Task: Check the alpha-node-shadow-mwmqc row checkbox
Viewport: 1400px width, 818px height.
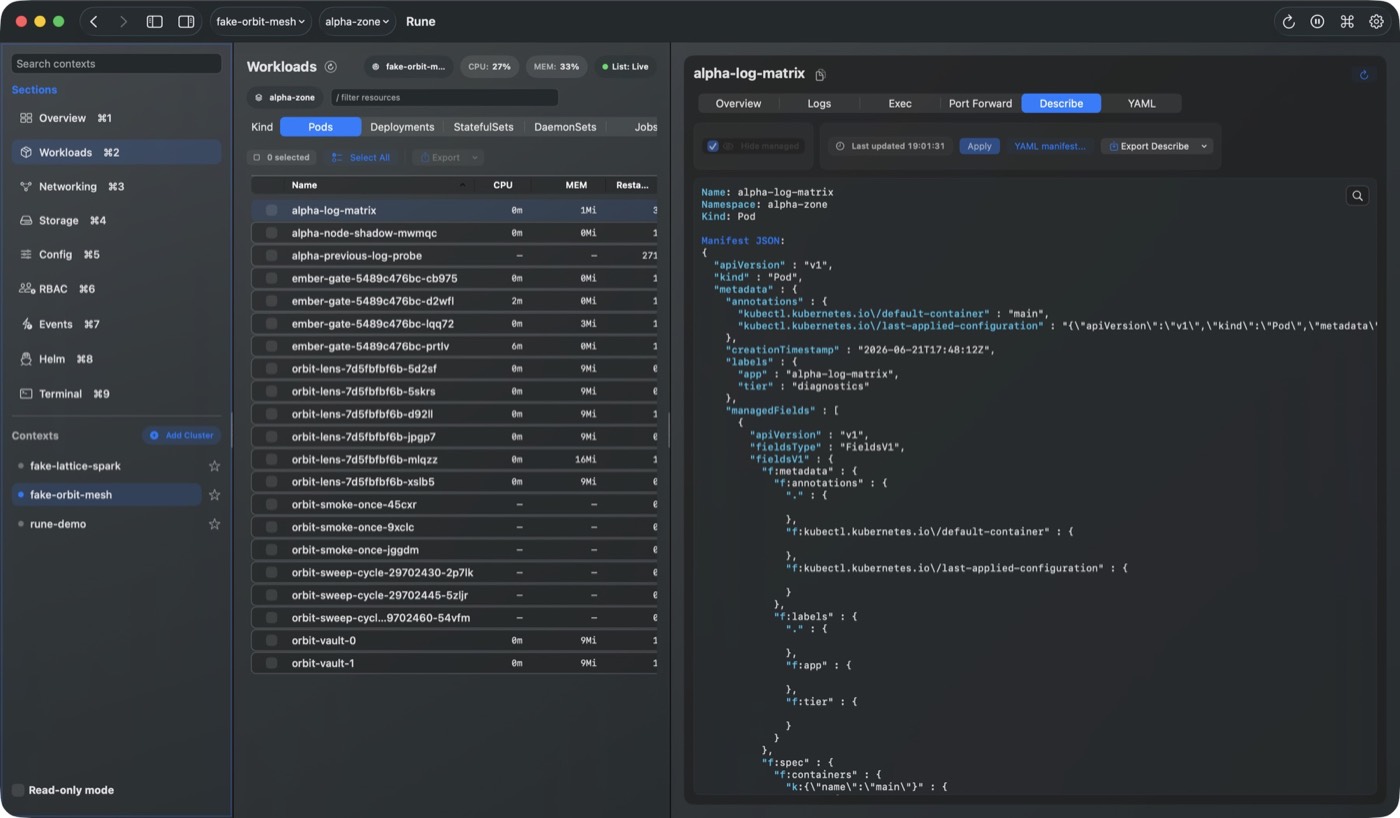Action: [271, 233]
